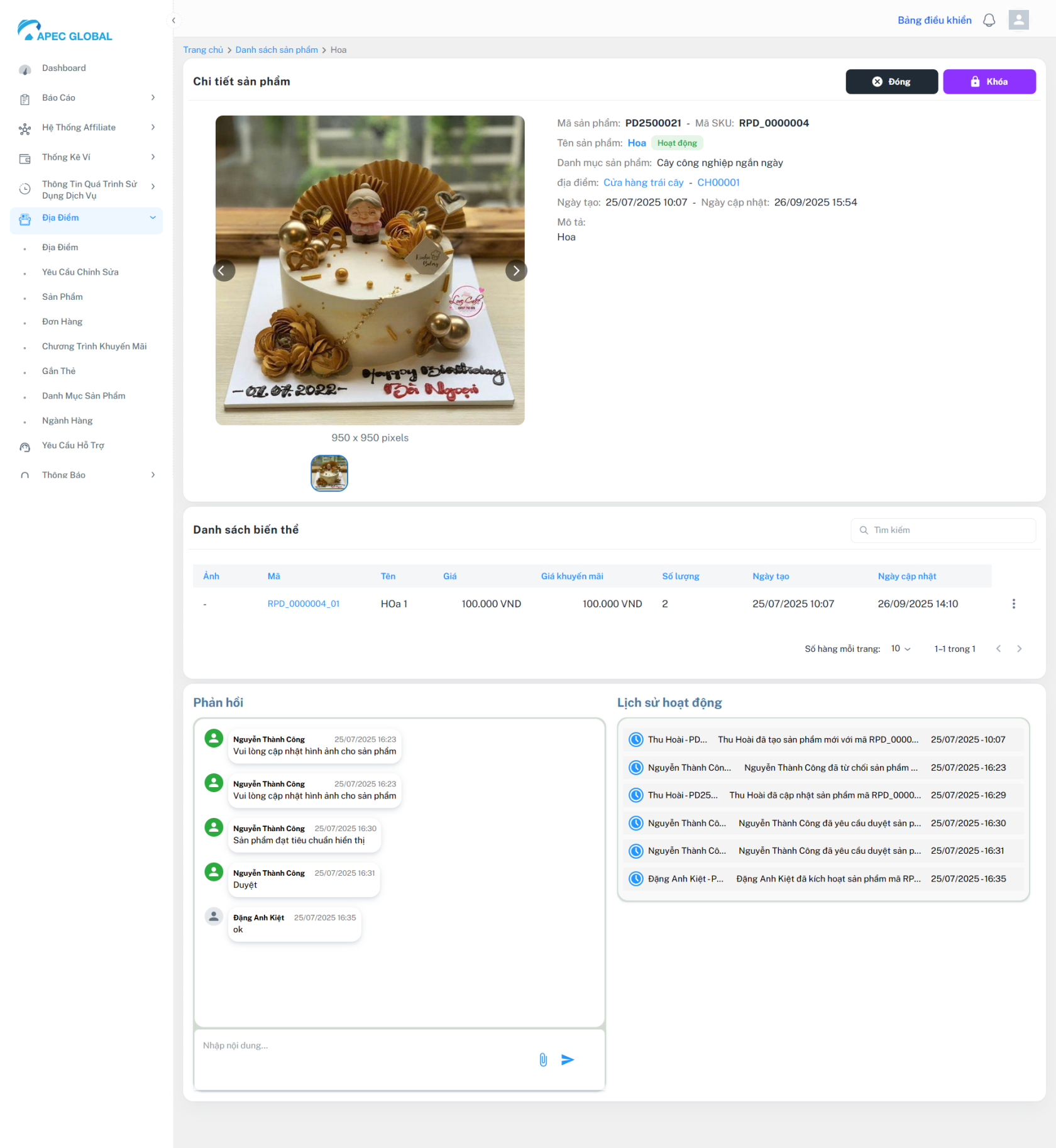Click the attach file paperclip icon
Screen dimensions: 1056x1148
coord(543,1060)
